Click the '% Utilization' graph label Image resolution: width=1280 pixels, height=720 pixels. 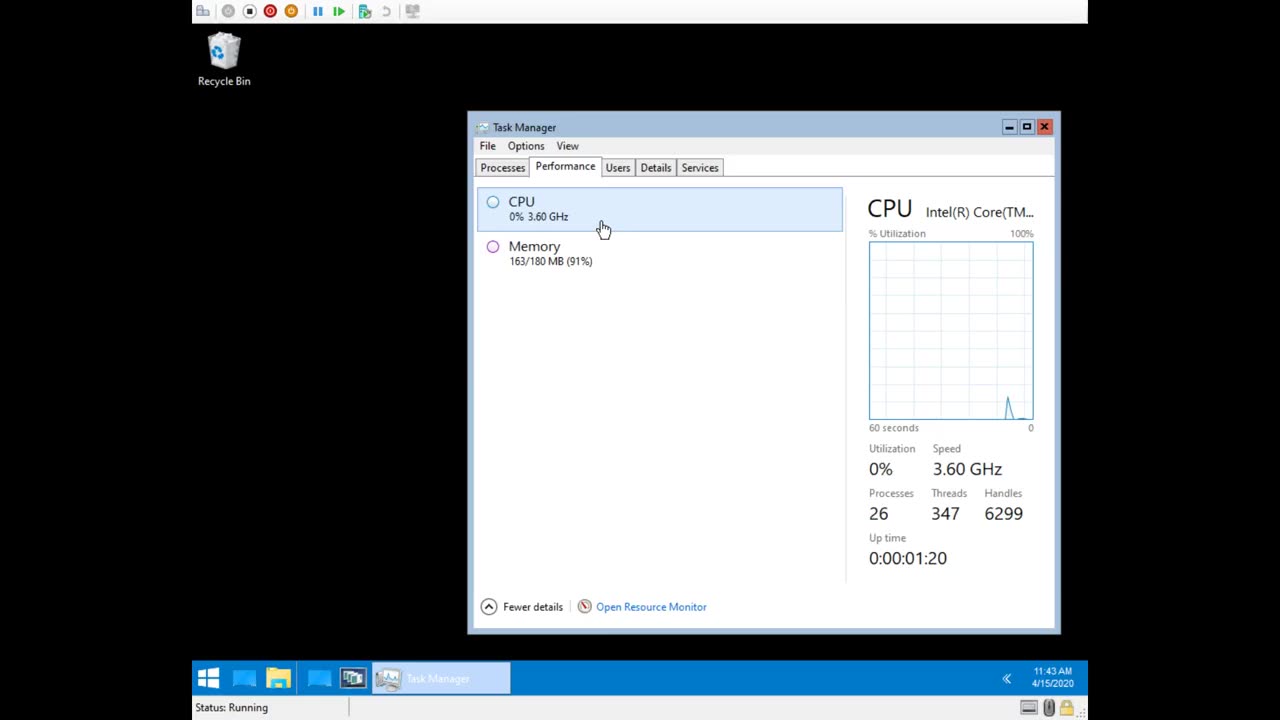897,234
